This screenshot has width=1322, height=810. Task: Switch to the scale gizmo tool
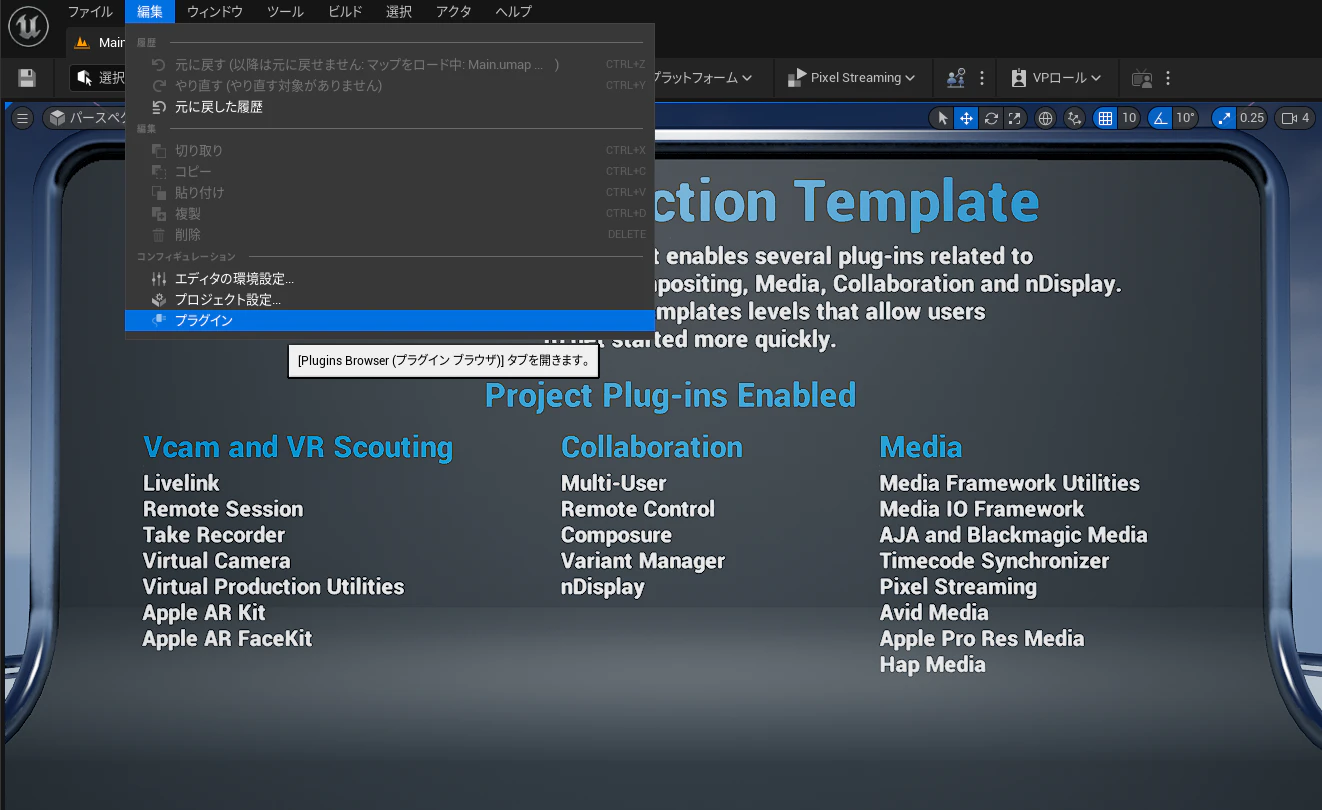click(x=1015, y=118)
